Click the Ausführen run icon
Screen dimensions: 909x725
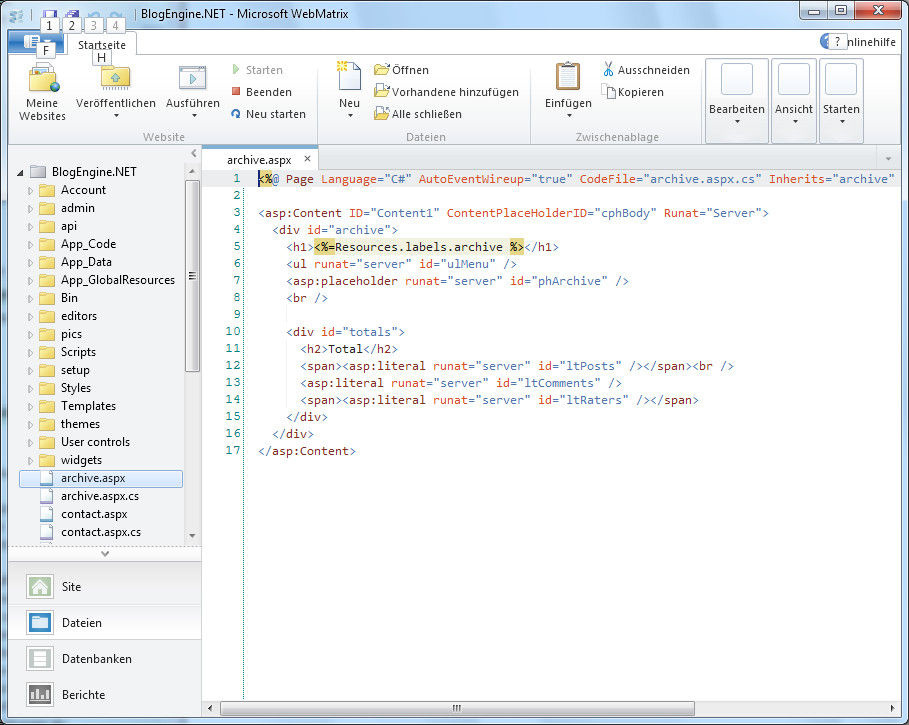coord(192,78)
